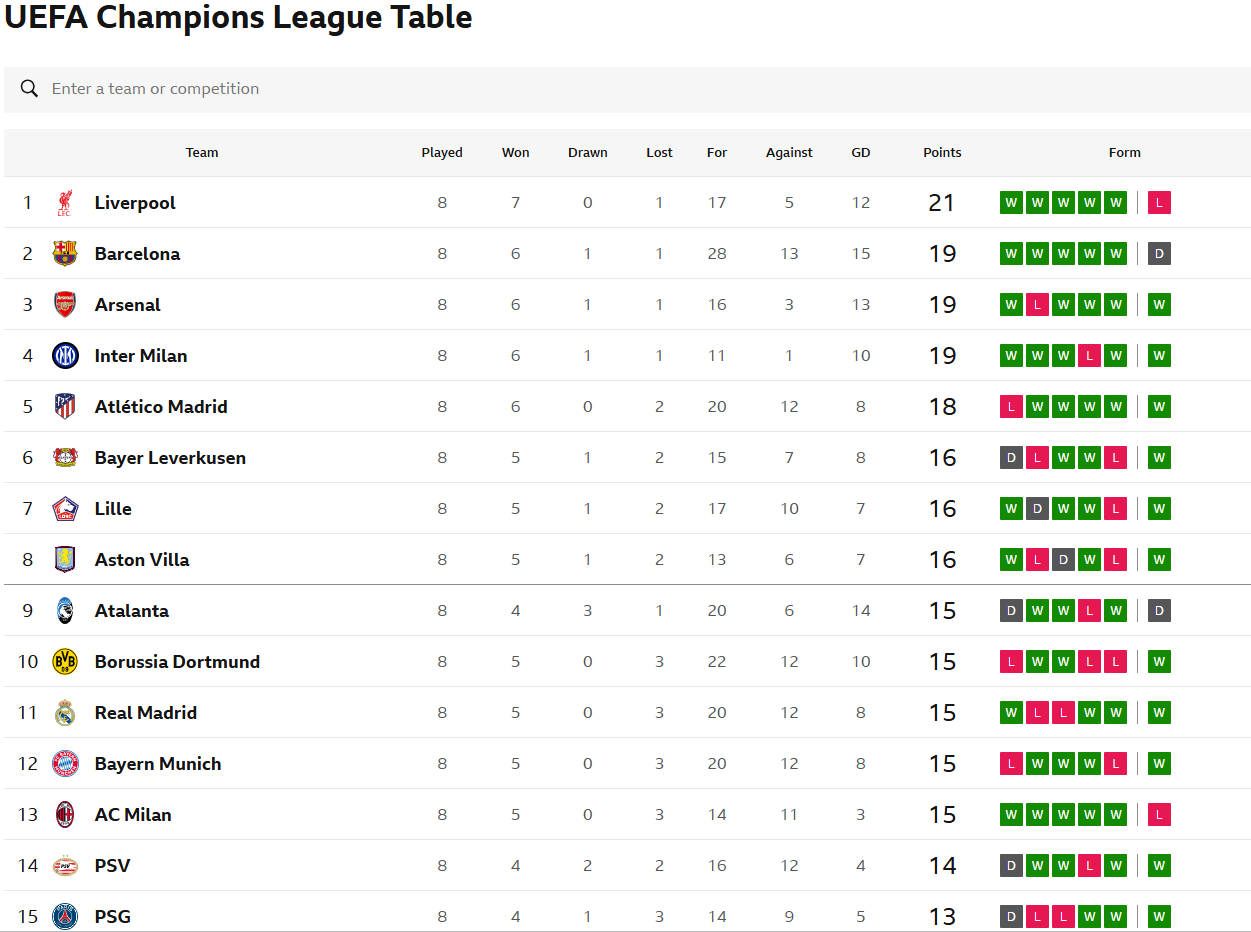The image size is (1251, 932).
Task: Open the Atlético Madrid team link
Action: coord(161,407)
